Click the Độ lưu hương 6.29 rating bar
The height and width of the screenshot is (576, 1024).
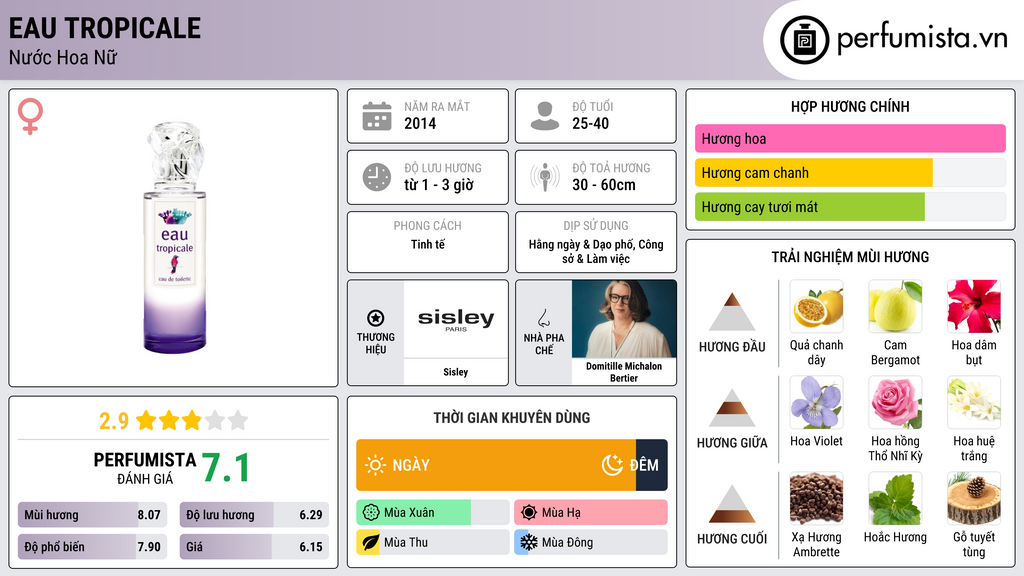(254, 515)
